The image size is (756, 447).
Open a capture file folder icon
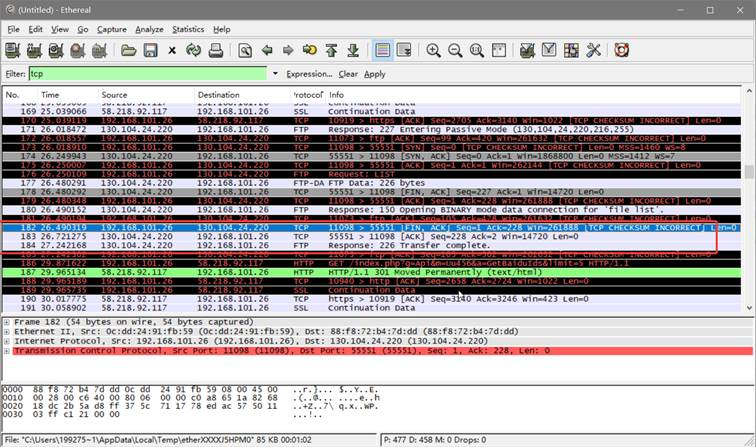(128, 50)
